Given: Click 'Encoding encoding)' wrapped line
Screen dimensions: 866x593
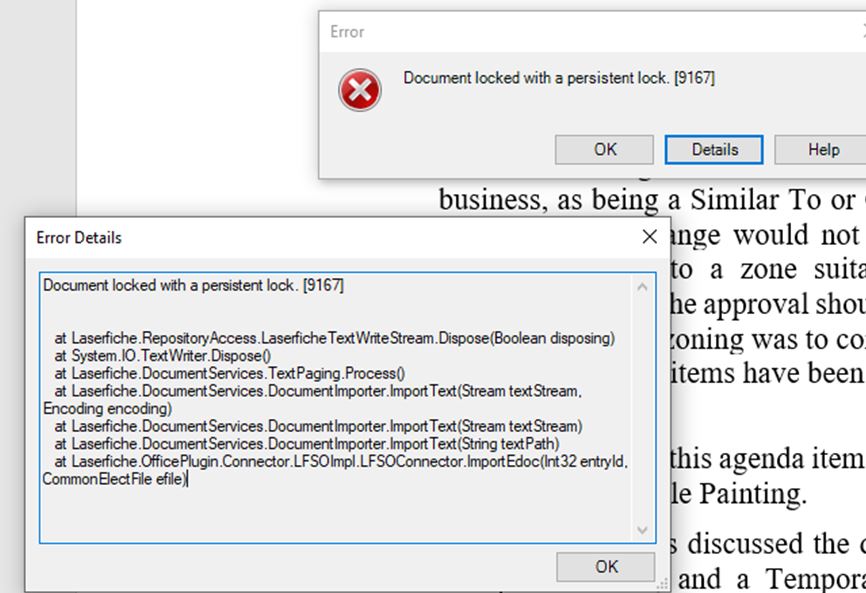Looking at the screenshot, I should coord(108,409).
